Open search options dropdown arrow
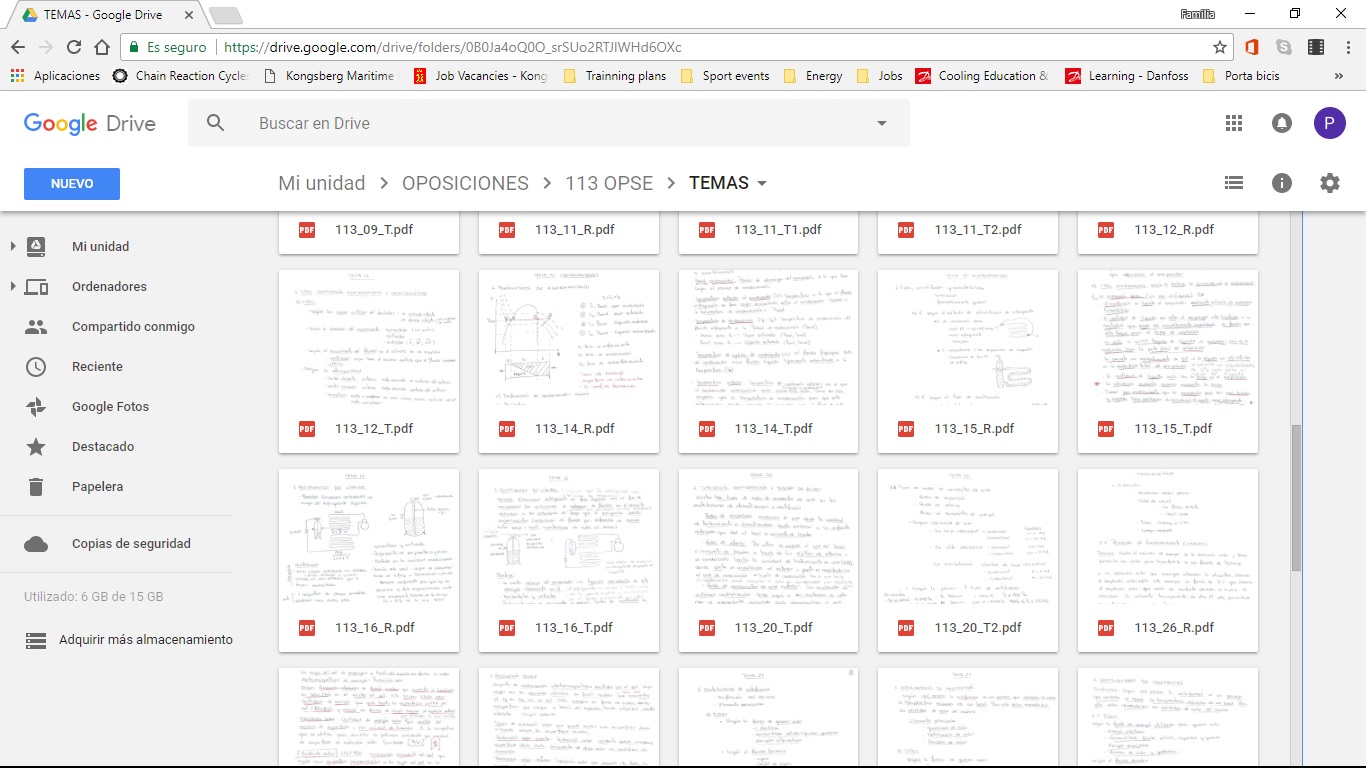The height and width of the screenshot is (768, 1366). point(881,123)
